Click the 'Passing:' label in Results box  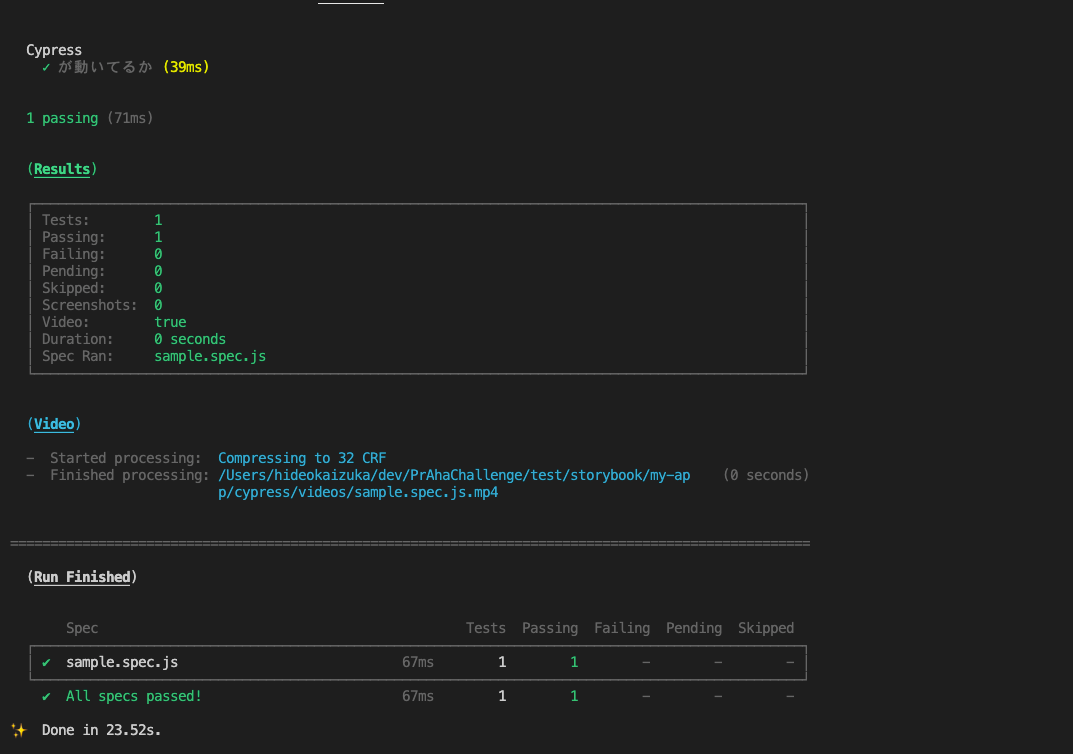74,237
